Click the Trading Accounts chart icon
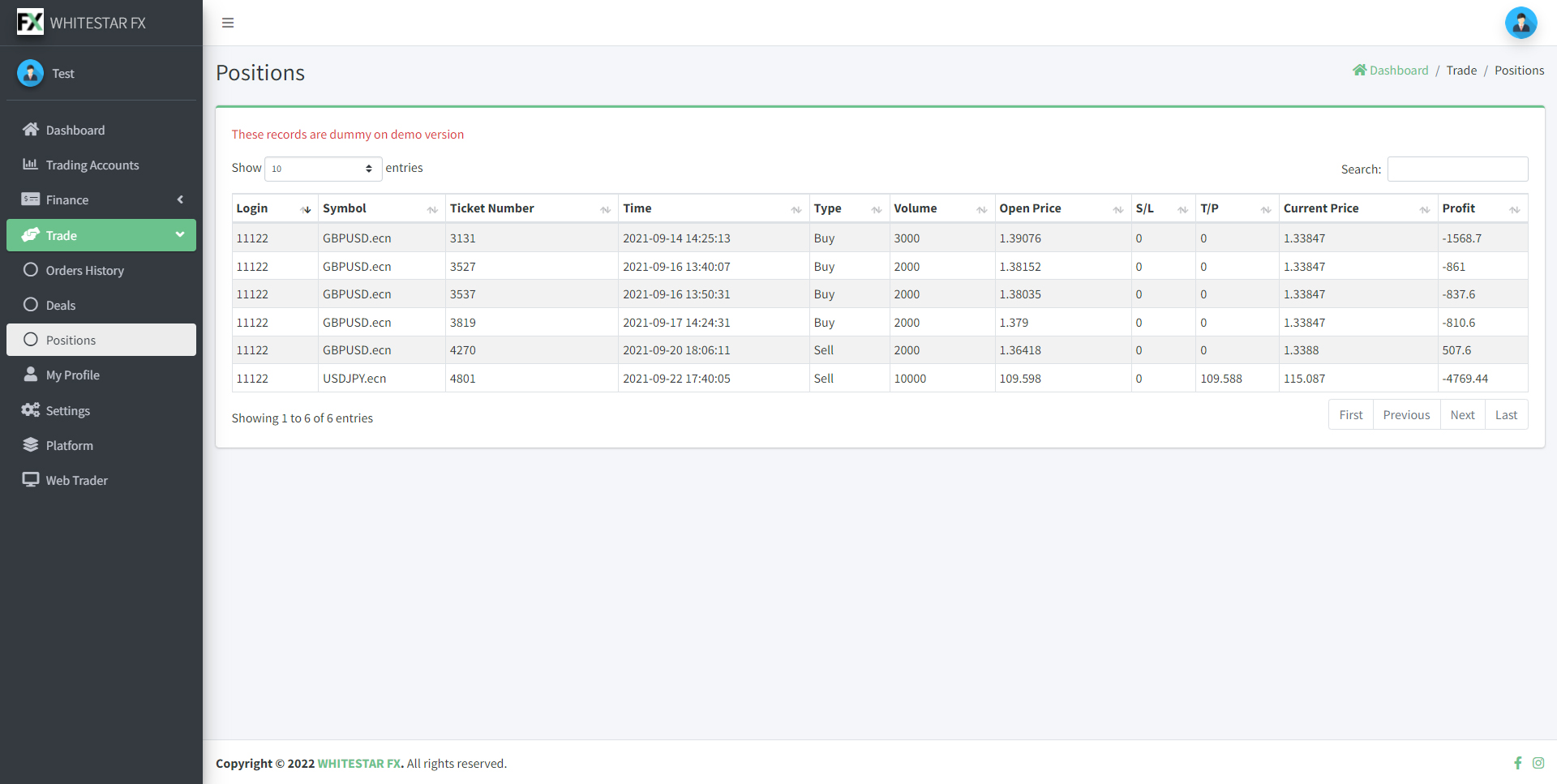This screenshot has height=784, width=1557. 31,165
